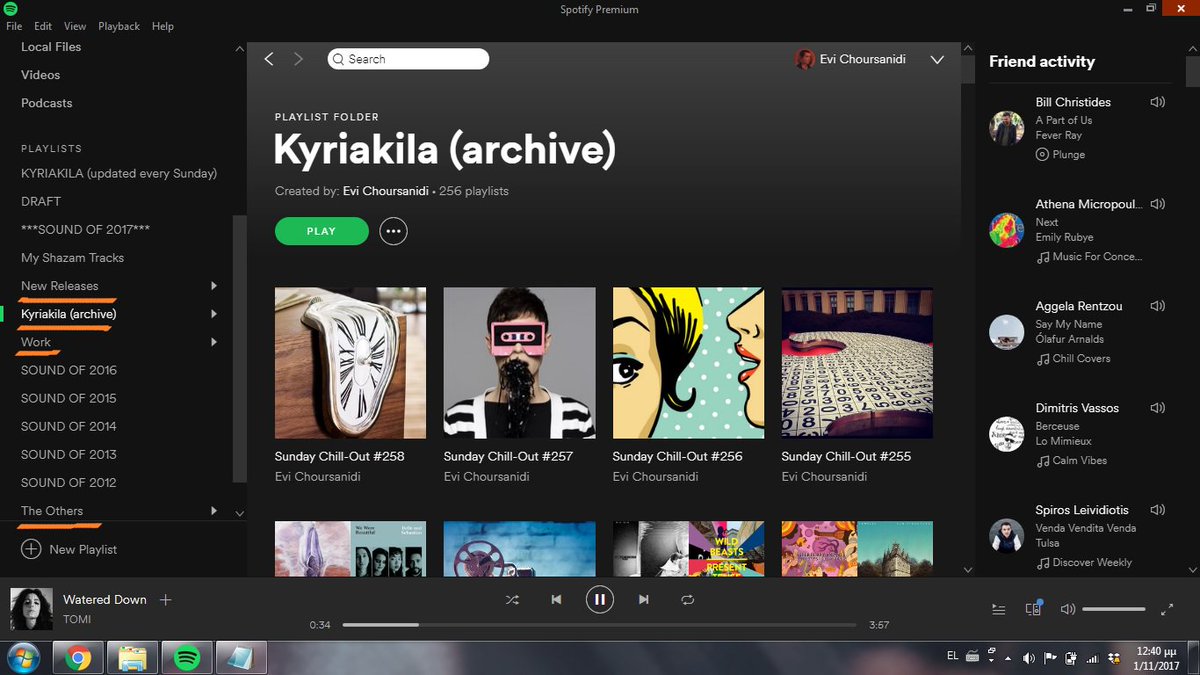Open Plunge album in friend activity
1200x675 pixels.
[x=1069, y=155]
